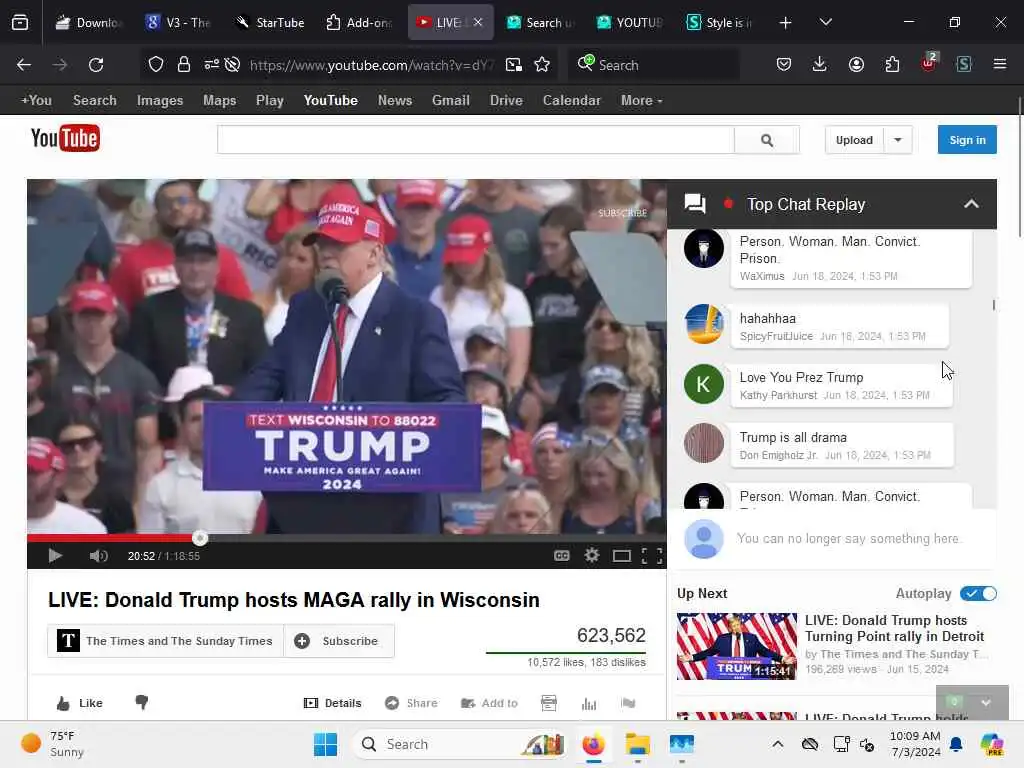Subscribe to The Times and The Sunday Times
The width and height of the screenshot is (1024, 768).
(338, 641)
